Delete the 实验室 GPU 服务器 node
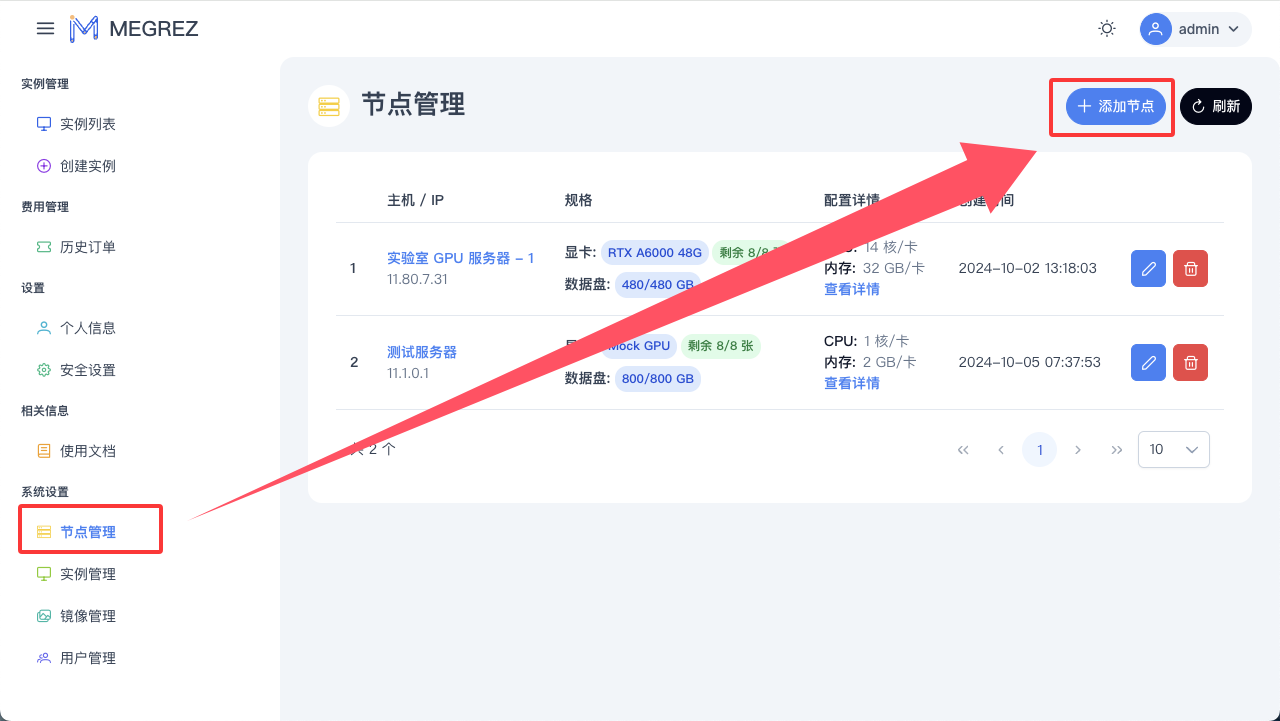 tap(1190, 268)
